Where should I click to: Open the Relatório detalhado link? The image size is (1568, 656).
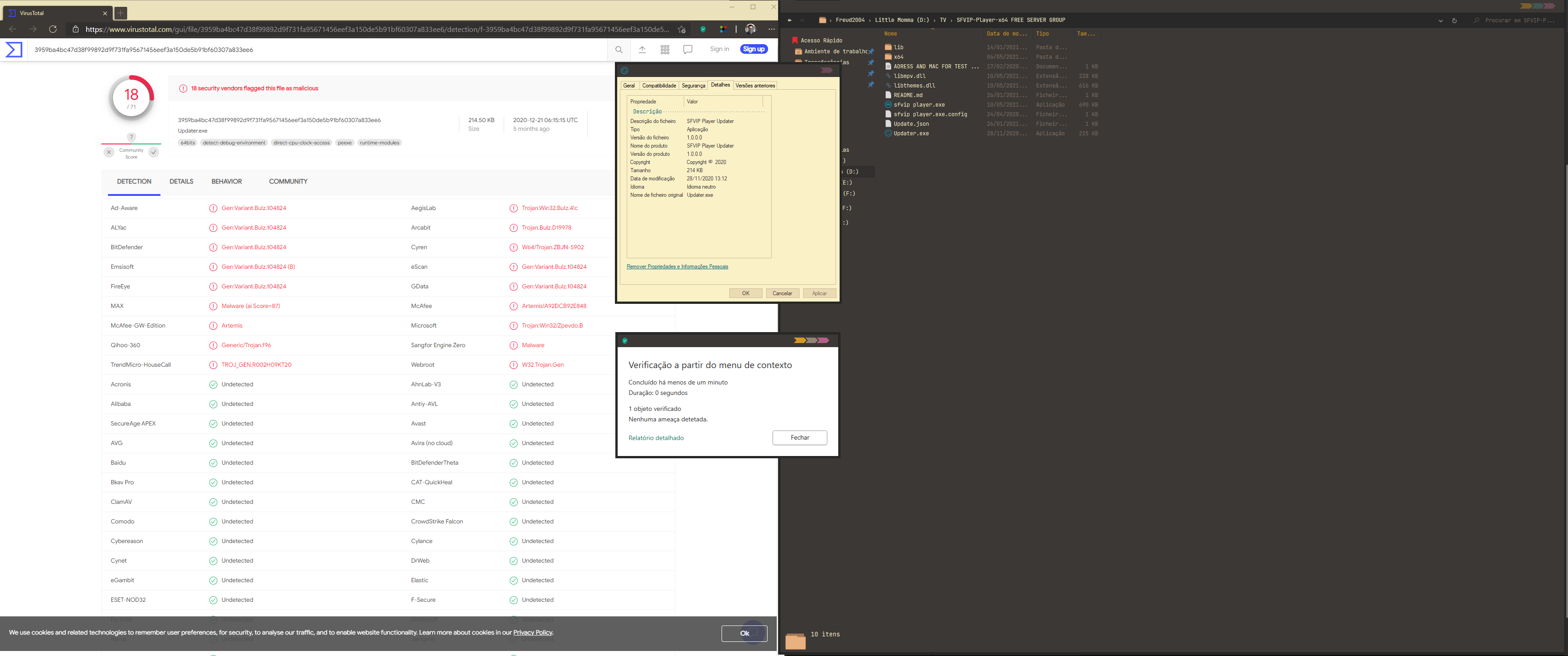pyautogui.click(x=655, y=438)
